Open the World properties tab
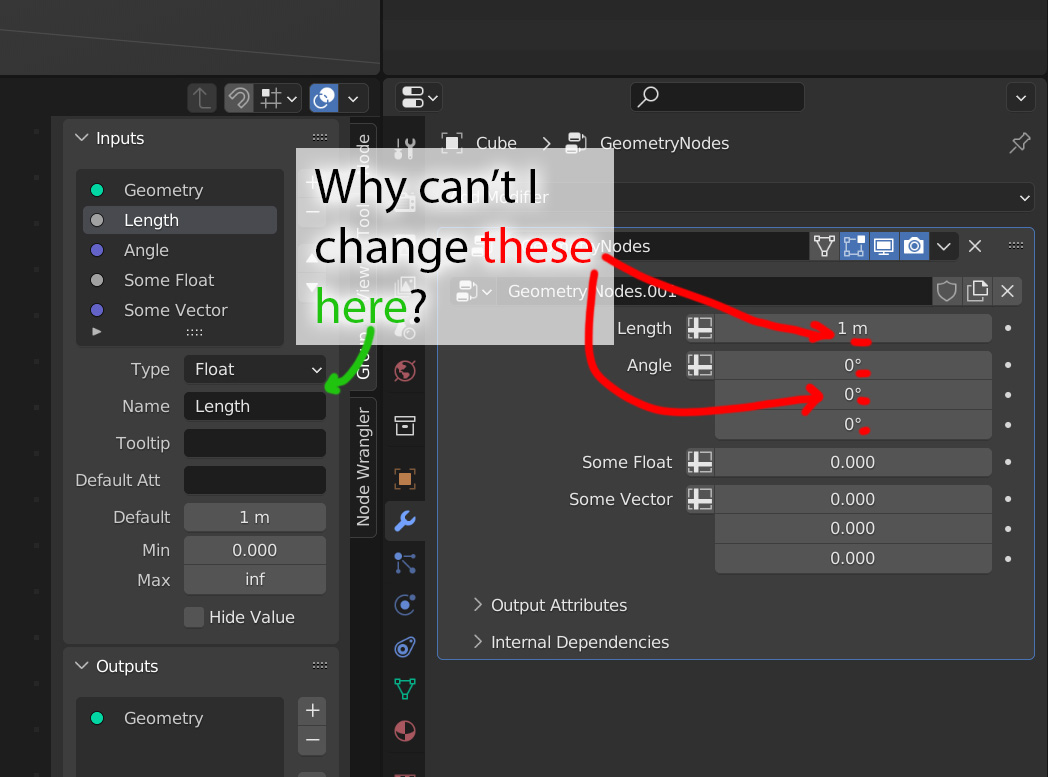The image size is (1048, 777). tap(405, 371)
